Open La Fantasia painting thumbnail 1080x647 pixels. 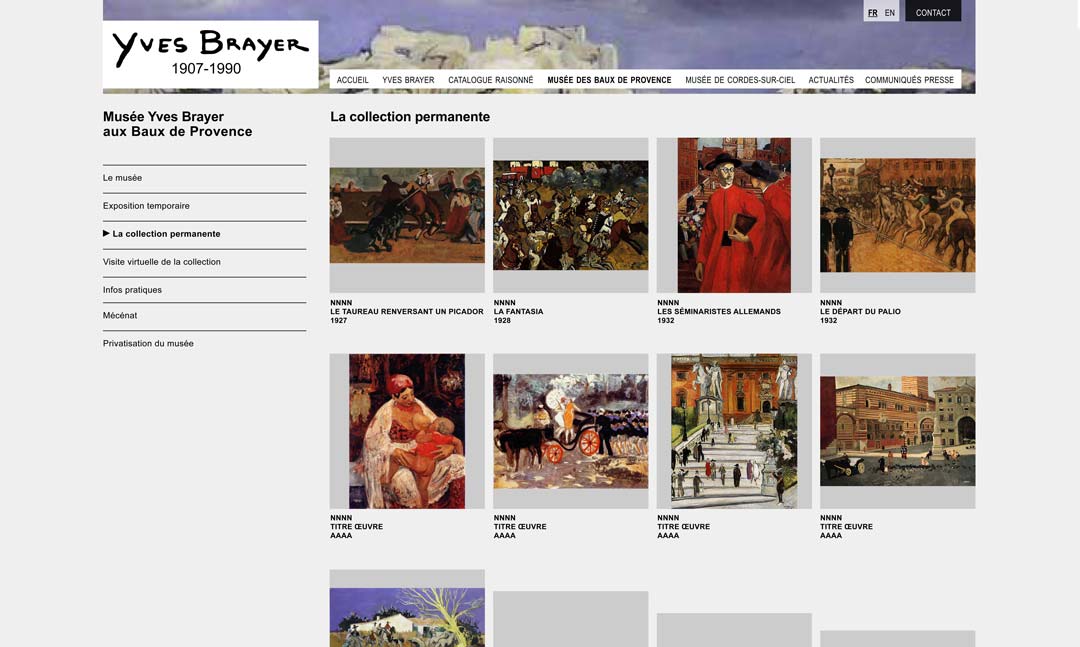click(570, 215)
